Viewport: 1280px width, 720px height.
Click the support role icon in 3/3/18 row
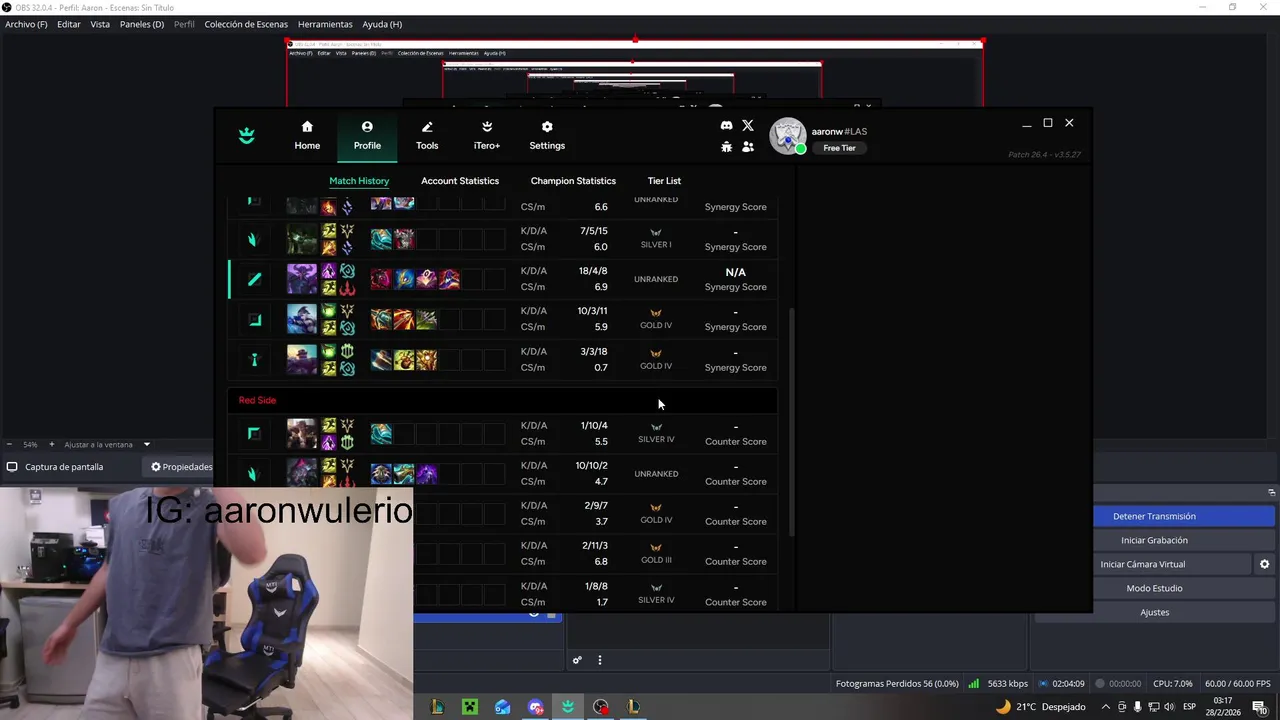tap(254, 359)
